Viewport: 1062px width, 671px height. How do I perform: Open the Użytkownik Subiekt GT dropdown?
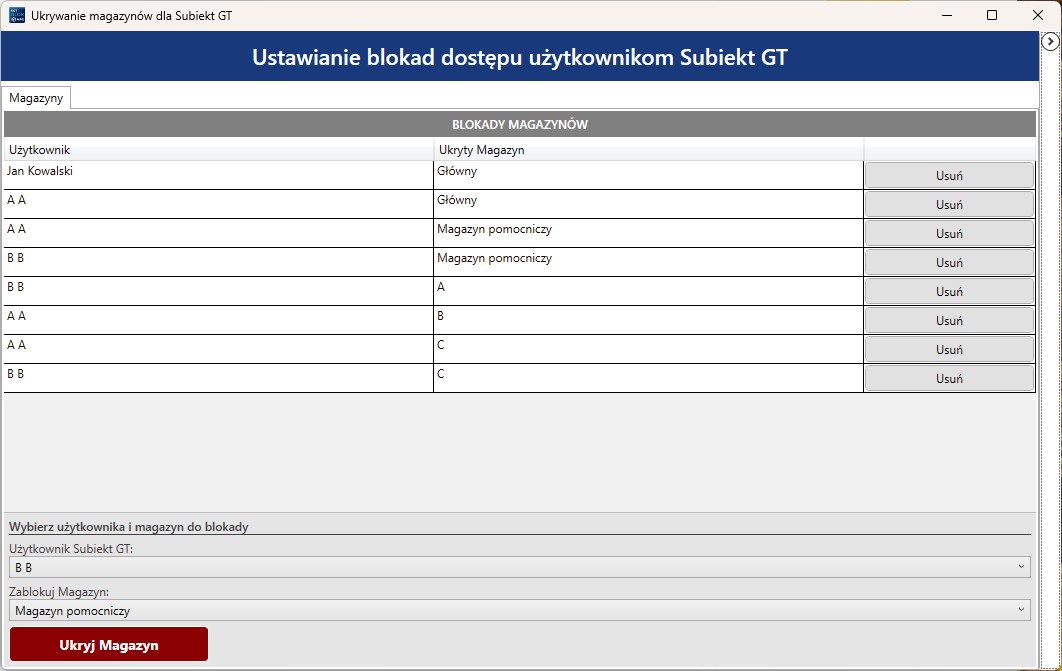click(519, 567)
